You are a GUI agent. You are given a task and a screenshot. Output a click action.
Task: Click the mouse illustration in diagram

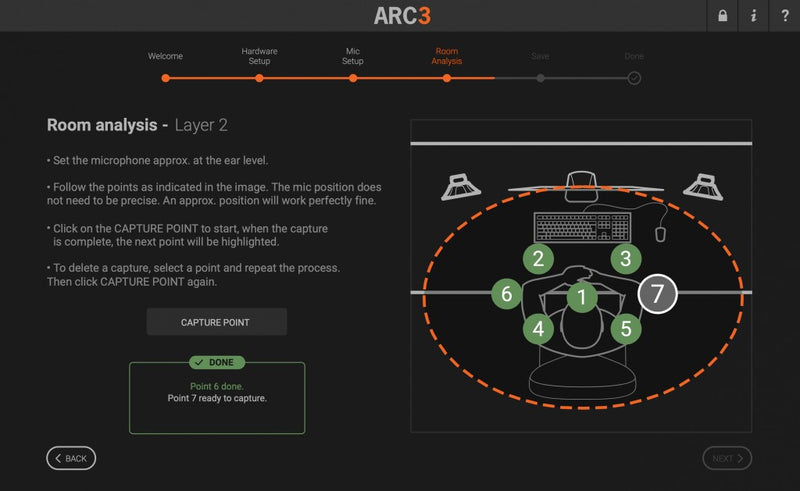(660, 234)
